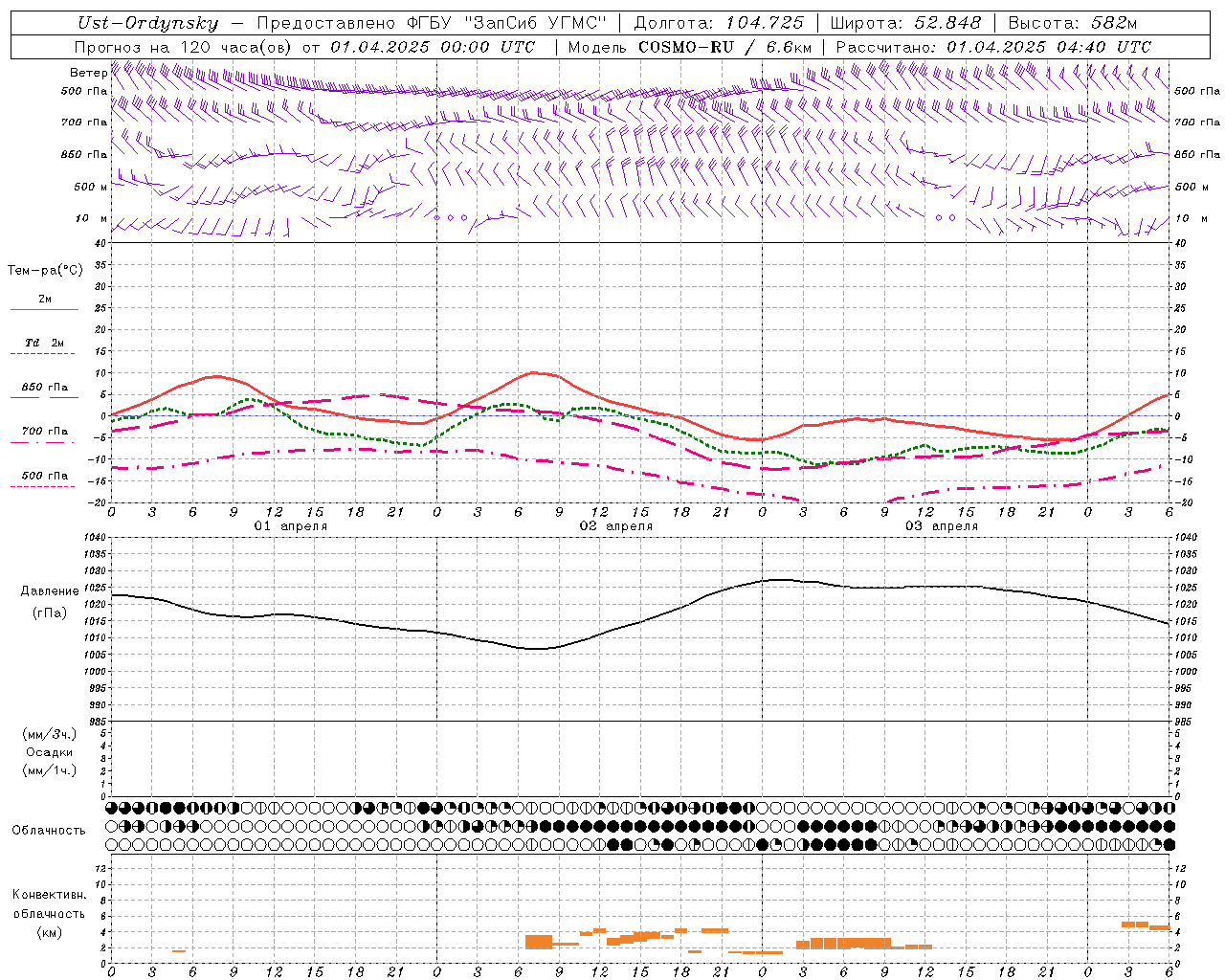Click the Td 2м dew point legend label
Screen dimensions: 1225x980
point(45,343)
